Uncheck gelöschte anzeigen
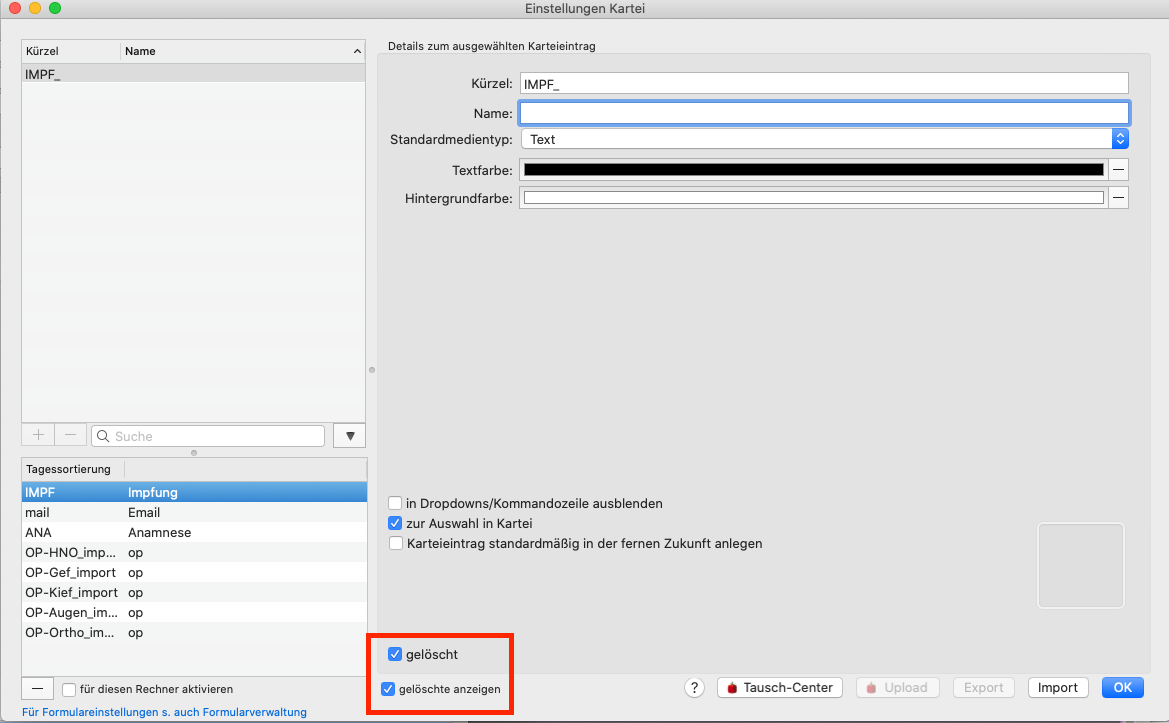This screenshot has height=723, width=1169. pyautogui.click(x=388, y=689)
